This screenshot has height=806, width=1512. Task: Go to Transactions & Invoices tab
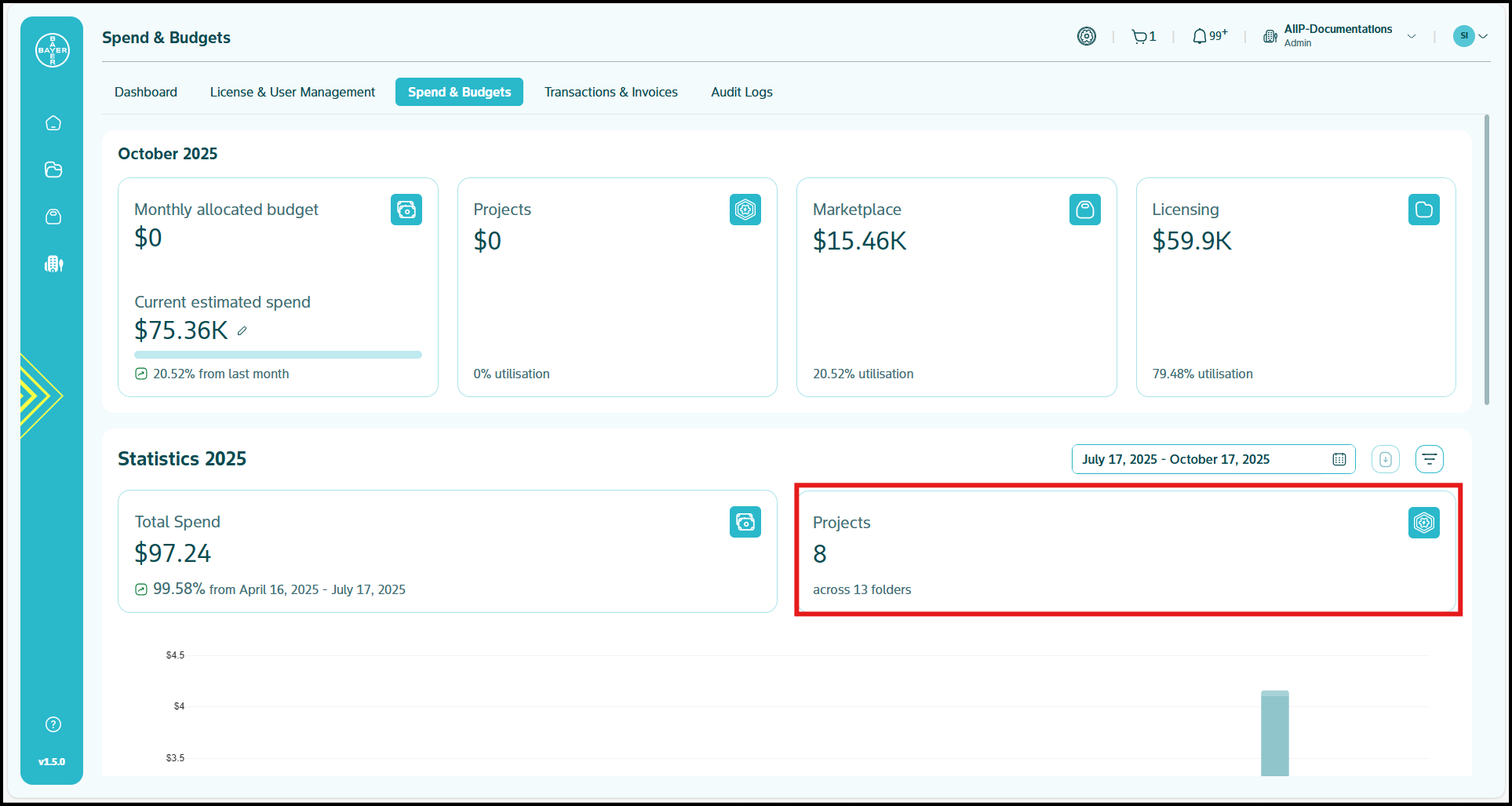coord(610,92)
